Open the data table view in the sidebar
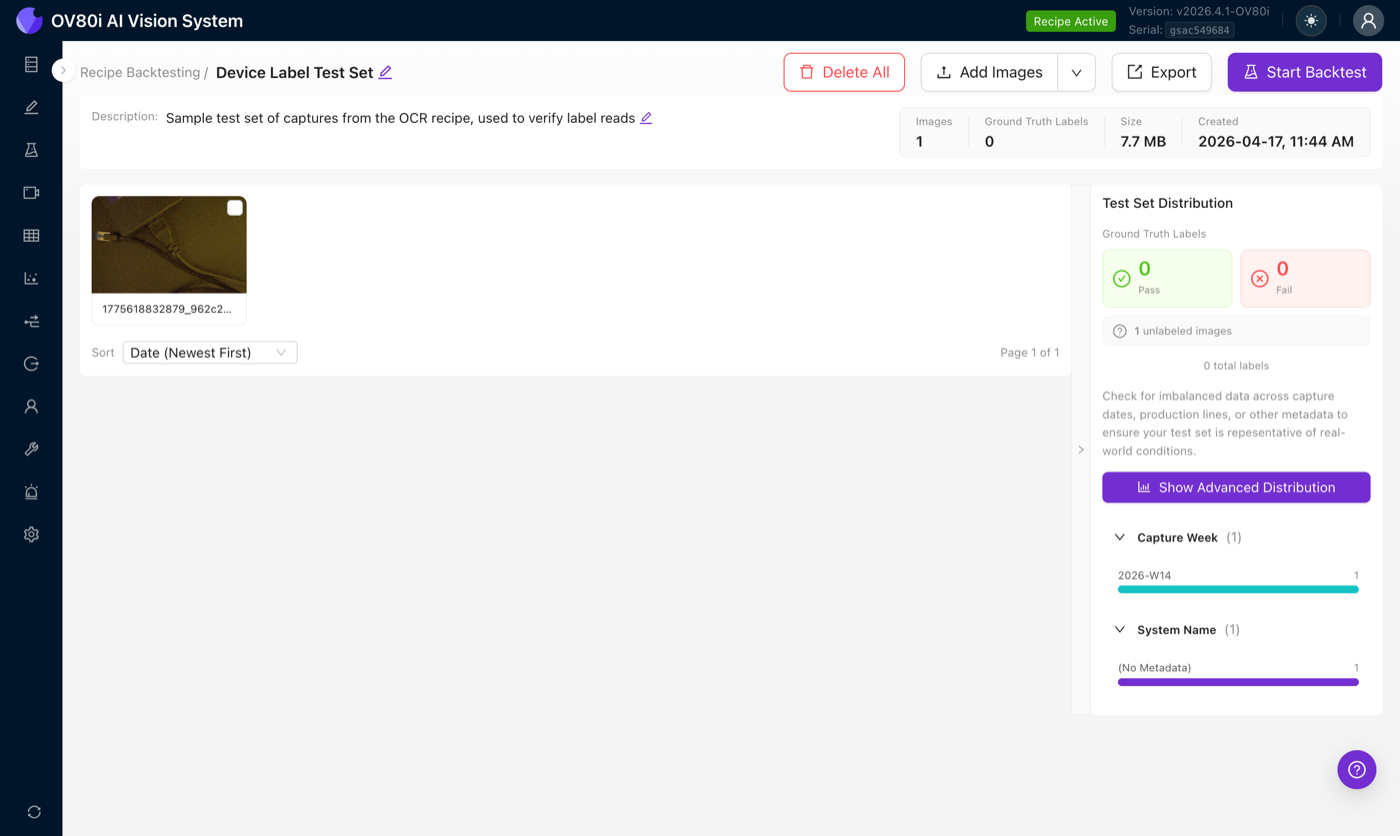This screenshot has height=836, width=1400. point(31,235)
